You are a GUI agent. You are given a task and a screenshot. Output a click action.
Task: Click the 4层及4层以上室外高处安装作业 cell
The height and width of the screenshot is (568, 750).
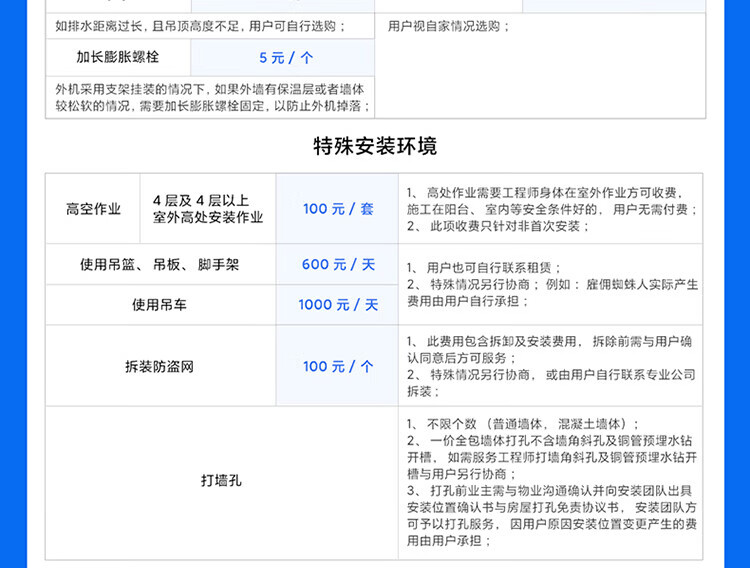tap(208, 209)
